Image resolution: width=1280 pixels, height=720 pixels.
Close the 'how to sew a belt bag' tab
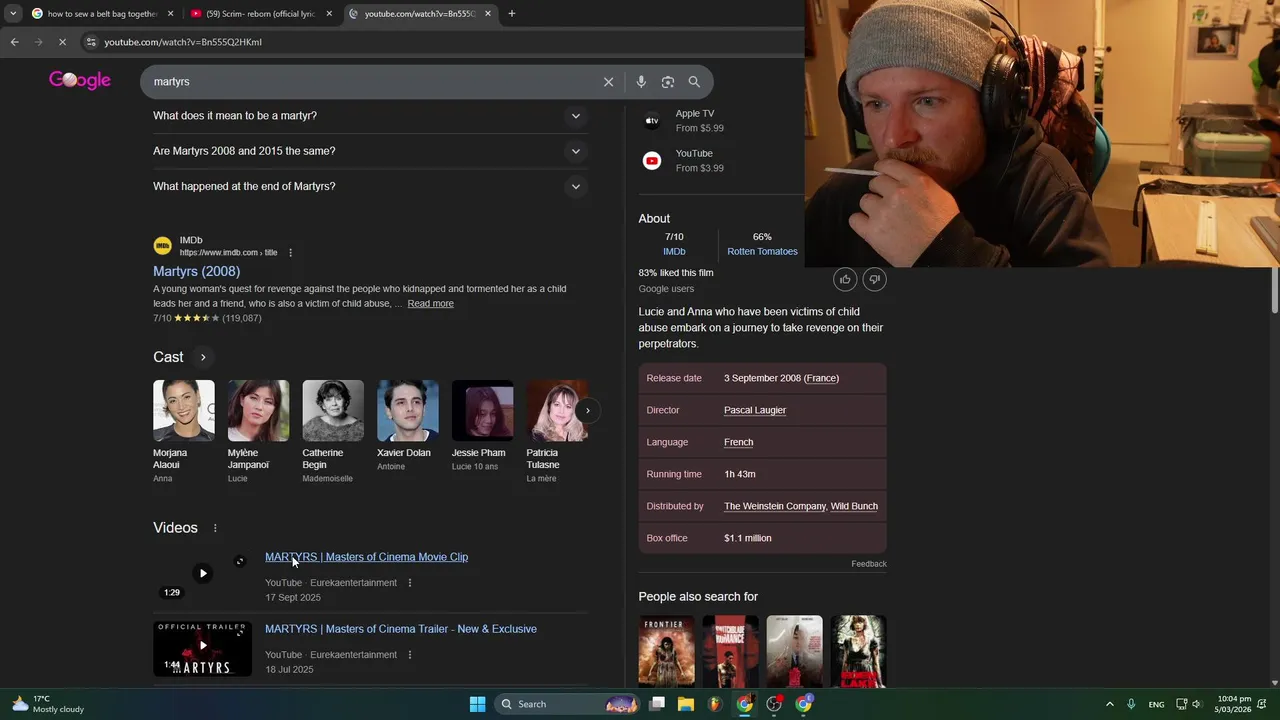tap(170, 14)
